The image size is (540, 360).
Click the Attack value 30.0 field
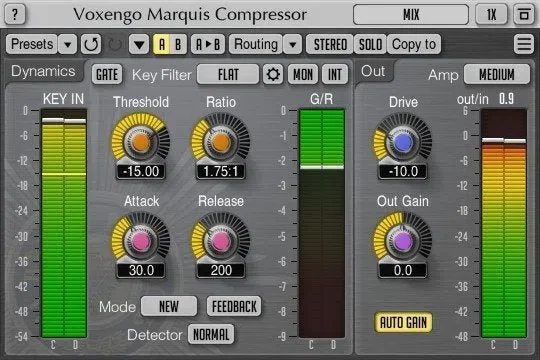pyautogui.click(x=141, y=270)
